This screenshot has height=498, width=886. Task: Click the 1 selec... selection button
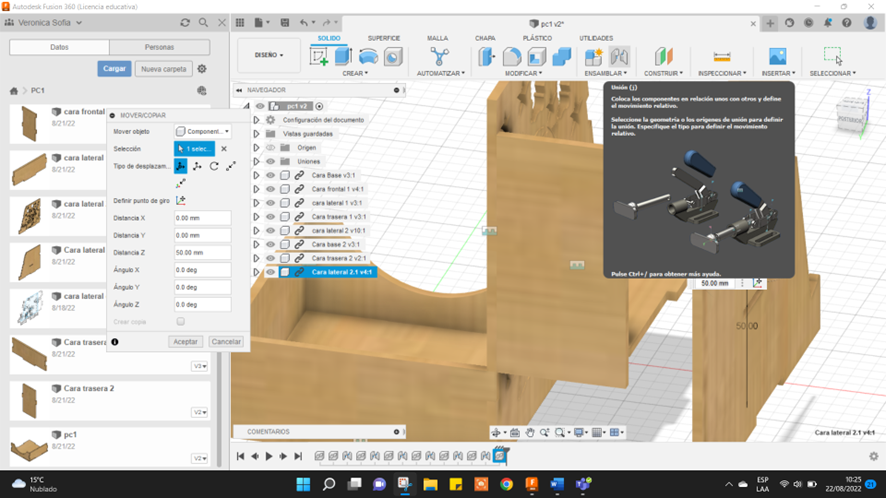[194, 149]
